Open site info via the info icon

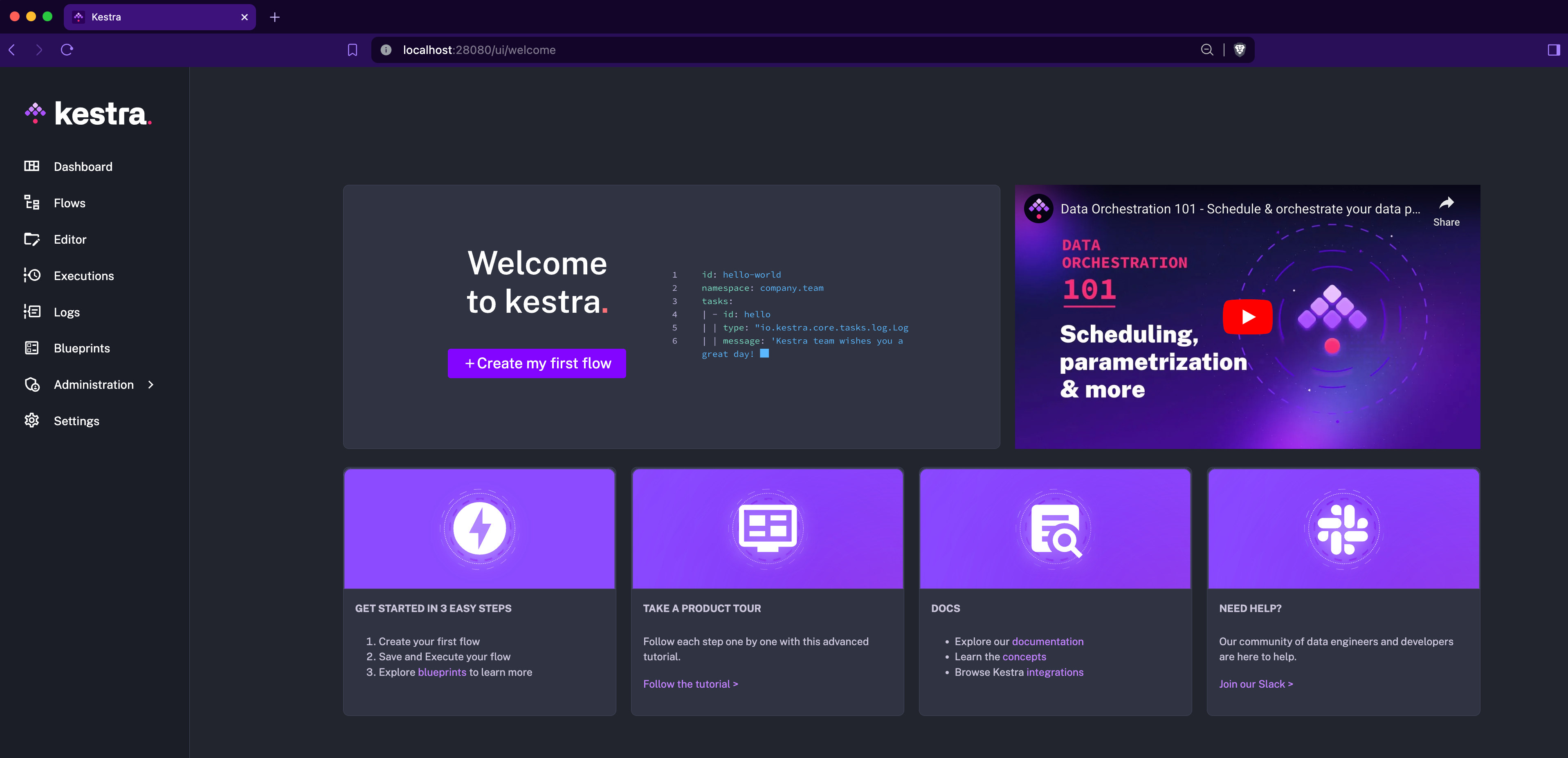[x=386, y=50]
